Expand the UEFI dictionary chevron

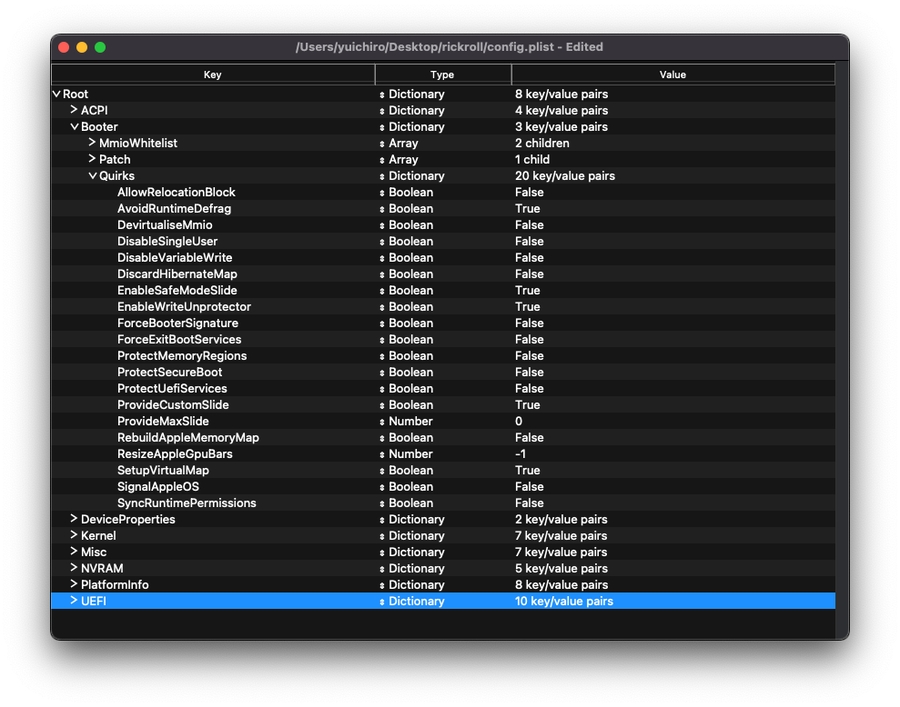tap(74, 601)
